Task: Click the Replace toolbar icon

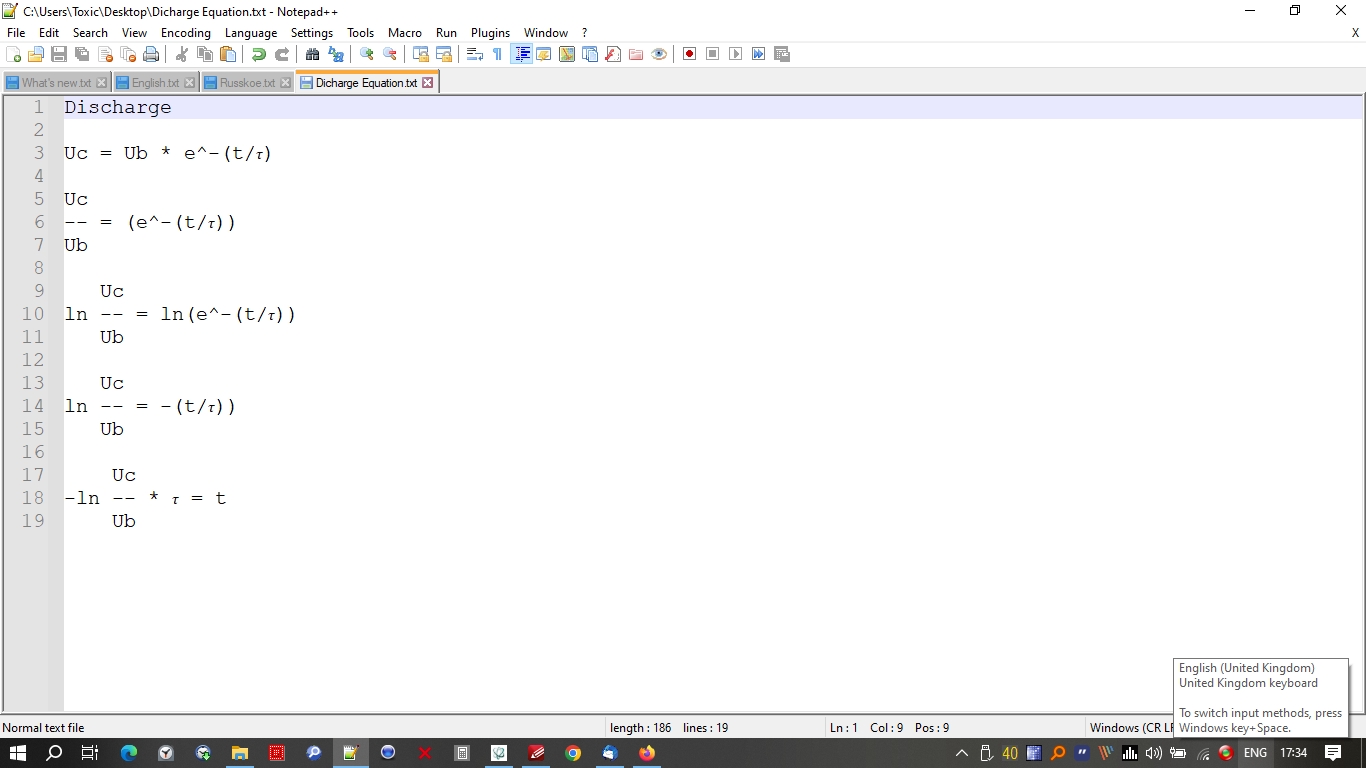Action: (336, 54)
